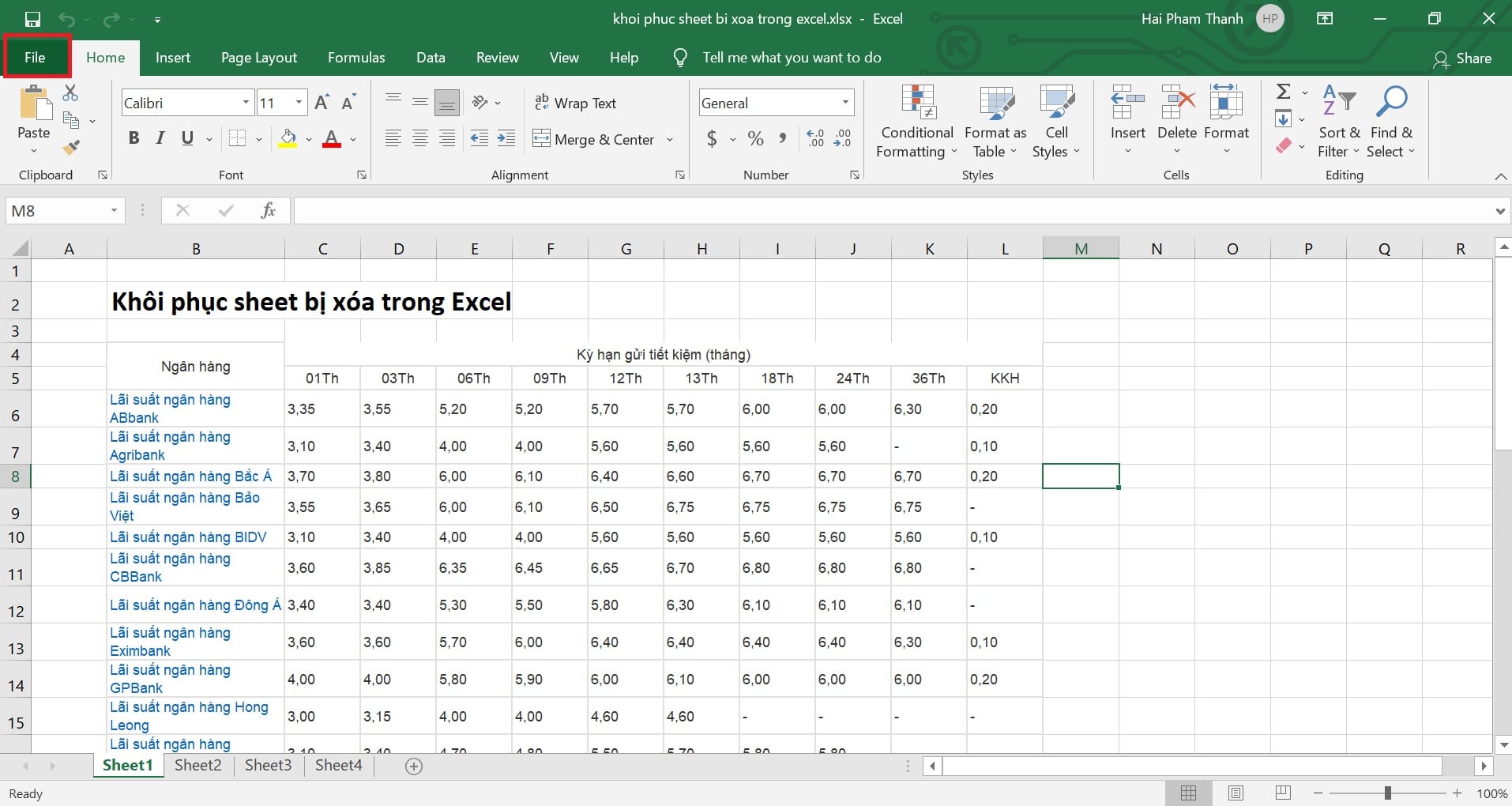The image size is (1512, 806).
Task: Open the File tab
Action: [x=36, y=58]
